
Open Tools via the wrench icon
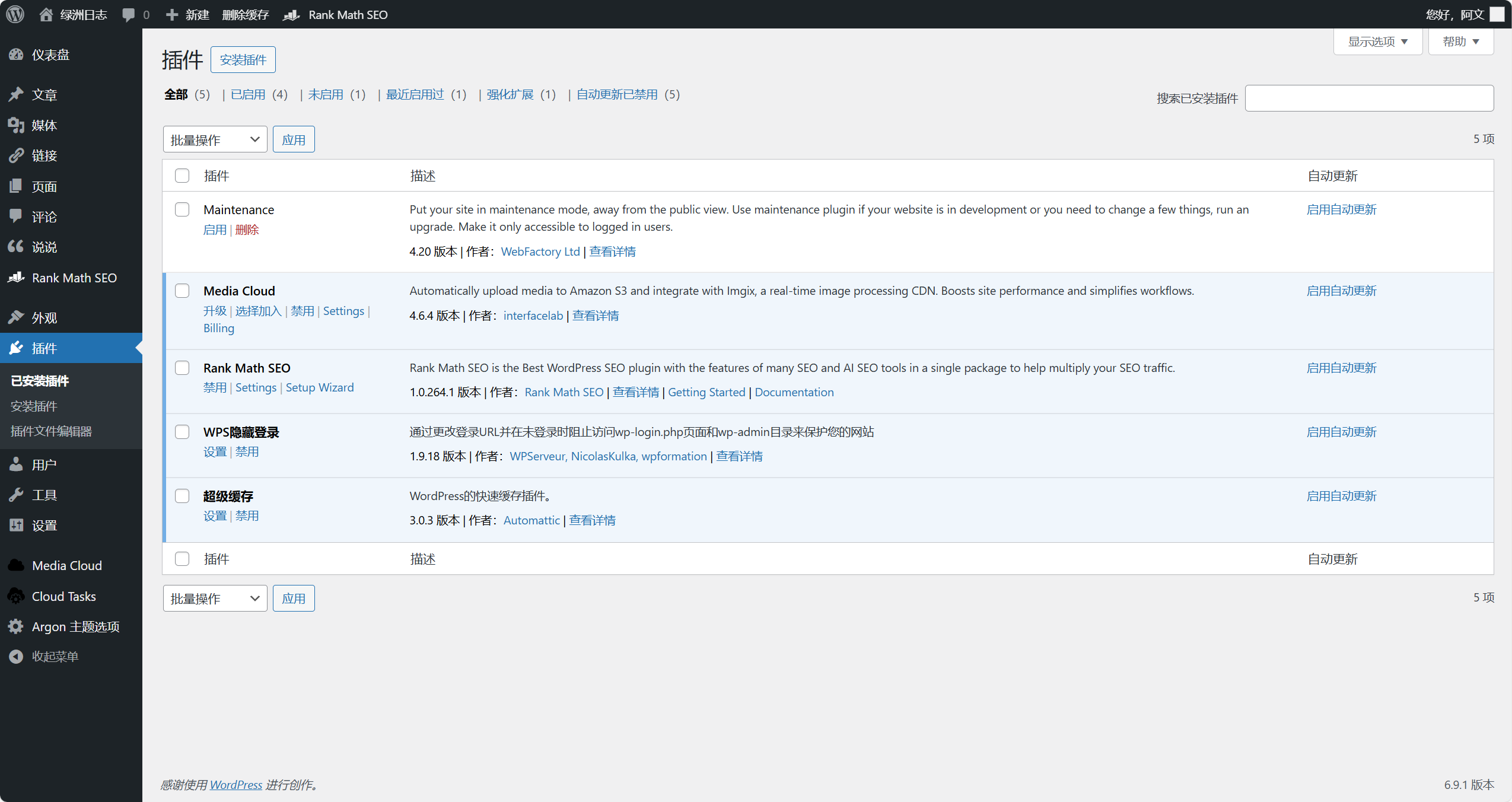click(x=16, y=495)
